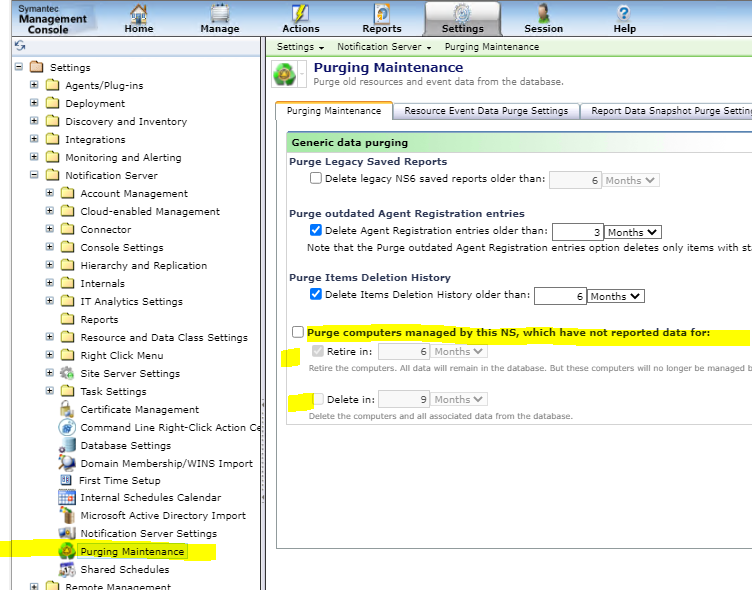Switch to Report Data Snapshot Purge Settings tab
Viewport: 752px width, 590px height.
point(668,111)
